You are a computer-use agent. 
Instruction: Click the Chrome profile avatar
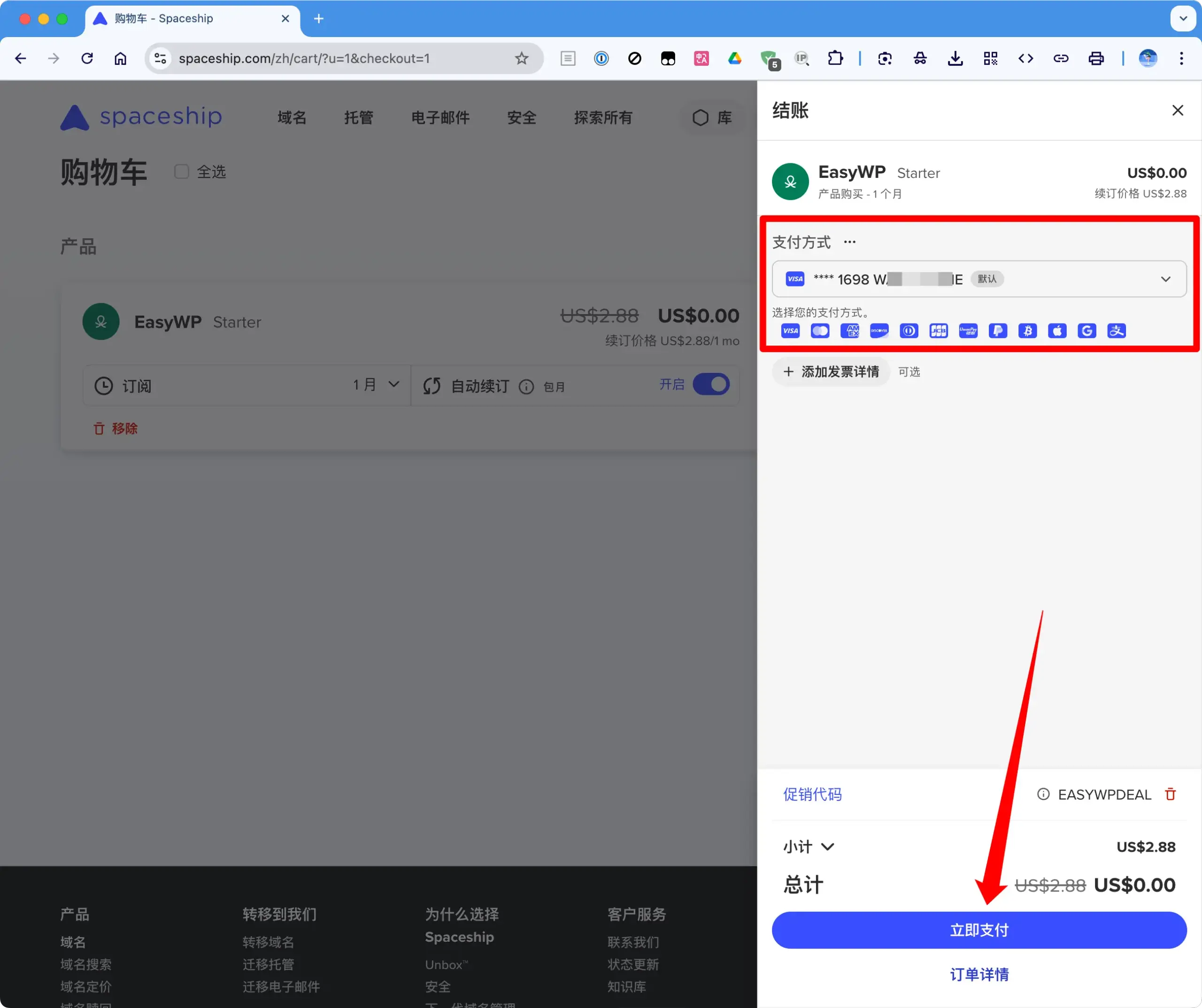coord(1148,58)
